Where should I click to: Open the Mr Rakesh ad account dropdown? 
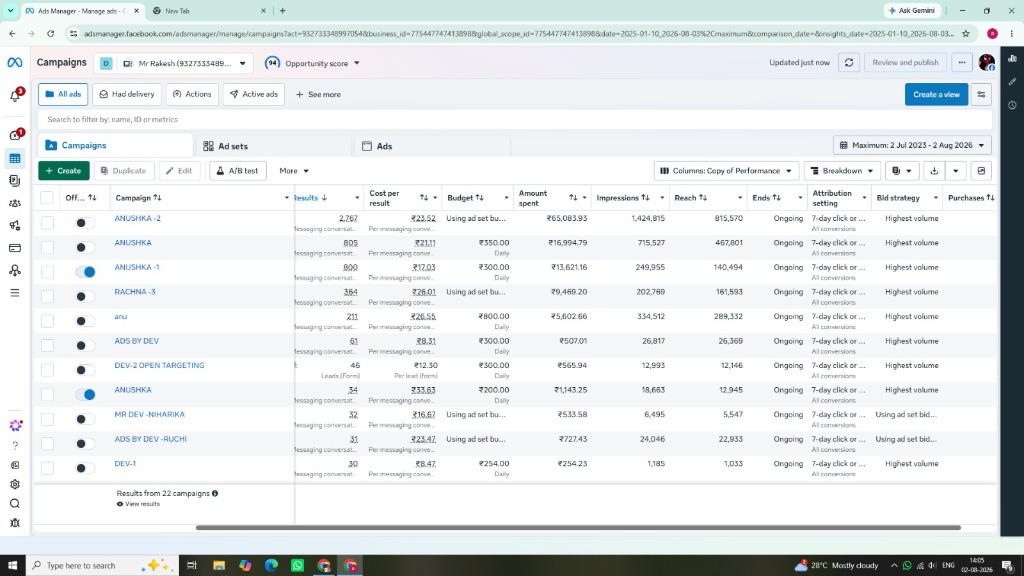[184, 63]
